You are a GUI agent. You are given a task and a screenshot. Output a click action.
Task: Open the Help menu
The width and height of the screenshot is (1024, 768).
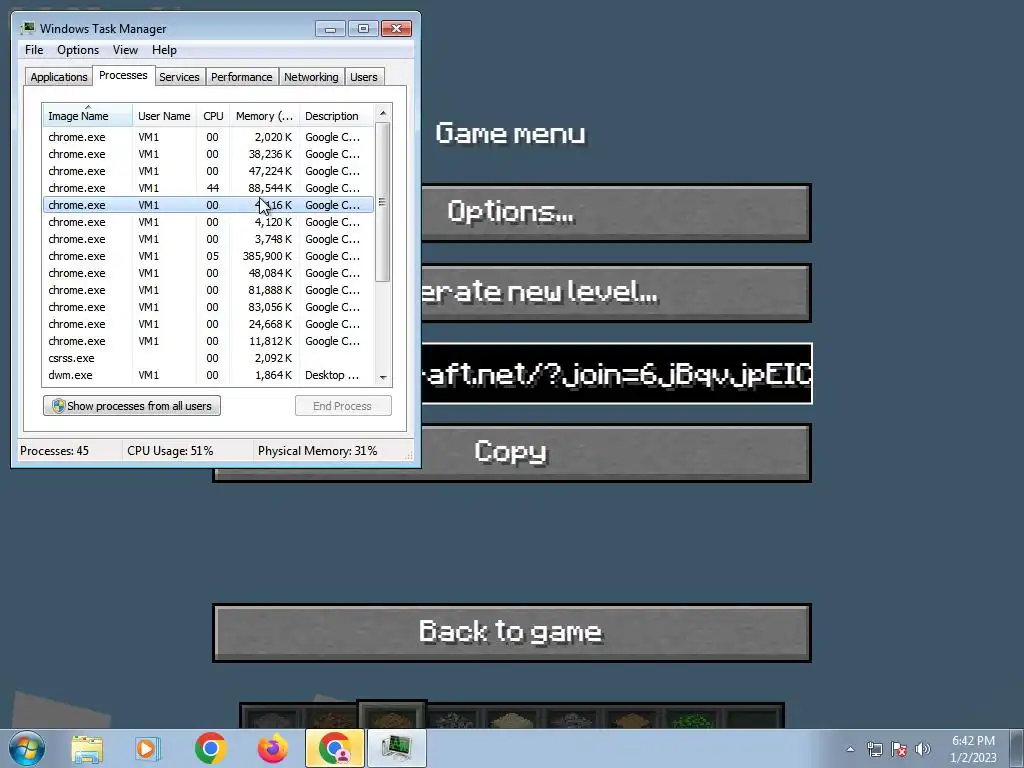pos(164,50)
